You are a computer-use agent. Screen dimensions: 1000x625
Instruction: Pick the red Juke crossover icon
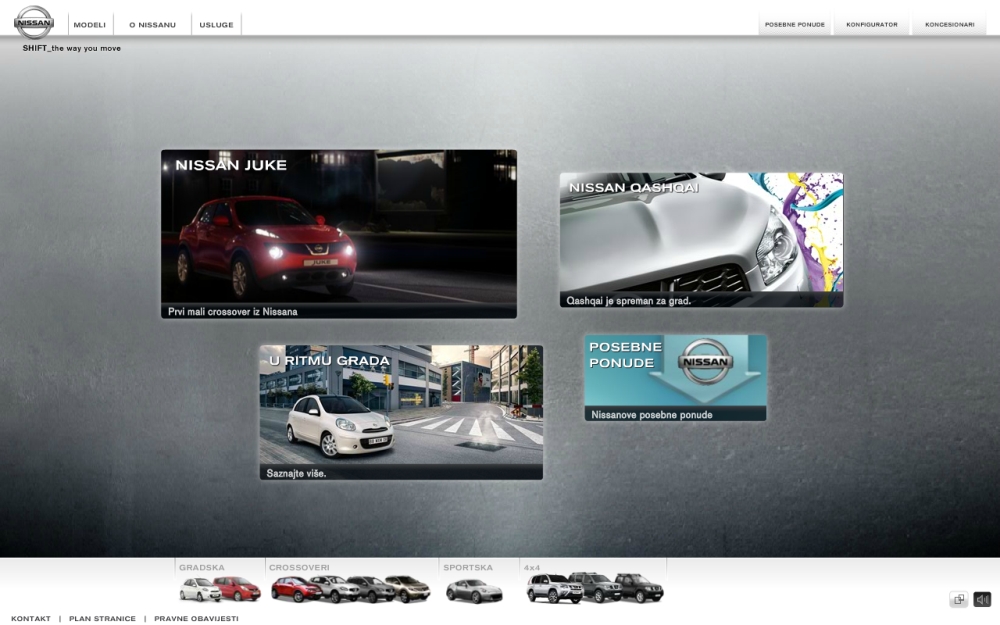(295, 589)
